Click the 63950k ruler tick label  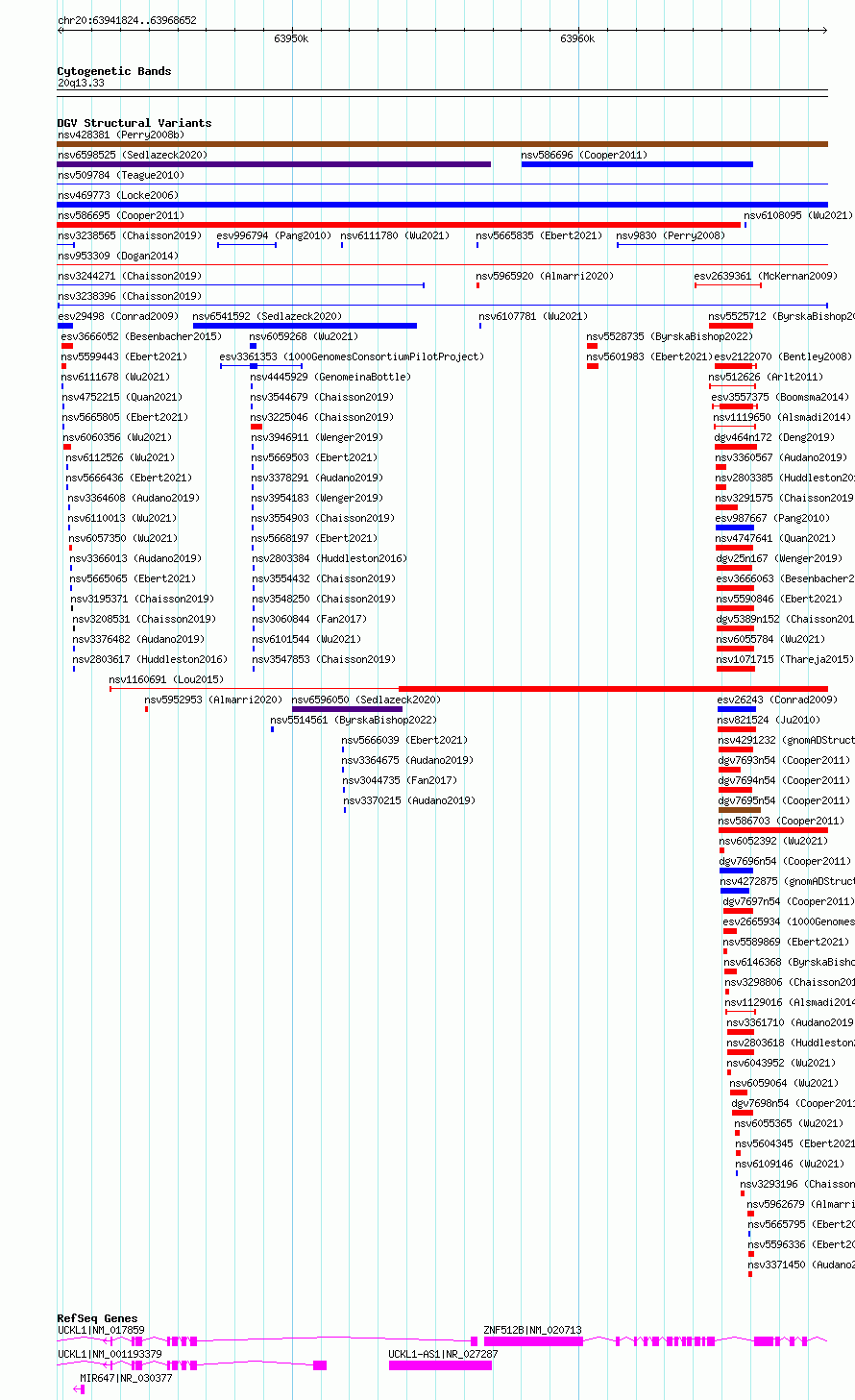(x=291, y=38)
